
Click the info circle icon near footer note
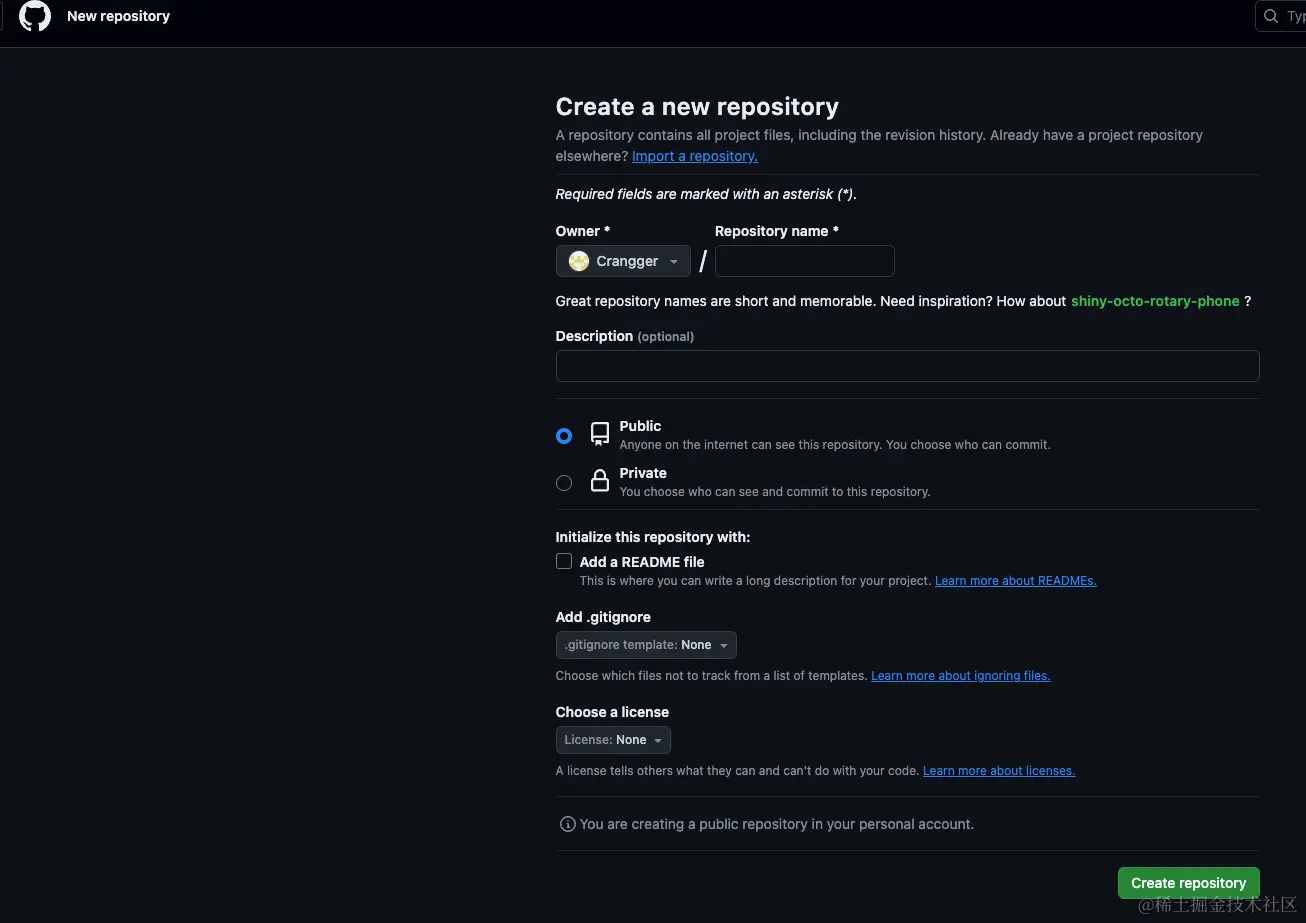[567, 824]
